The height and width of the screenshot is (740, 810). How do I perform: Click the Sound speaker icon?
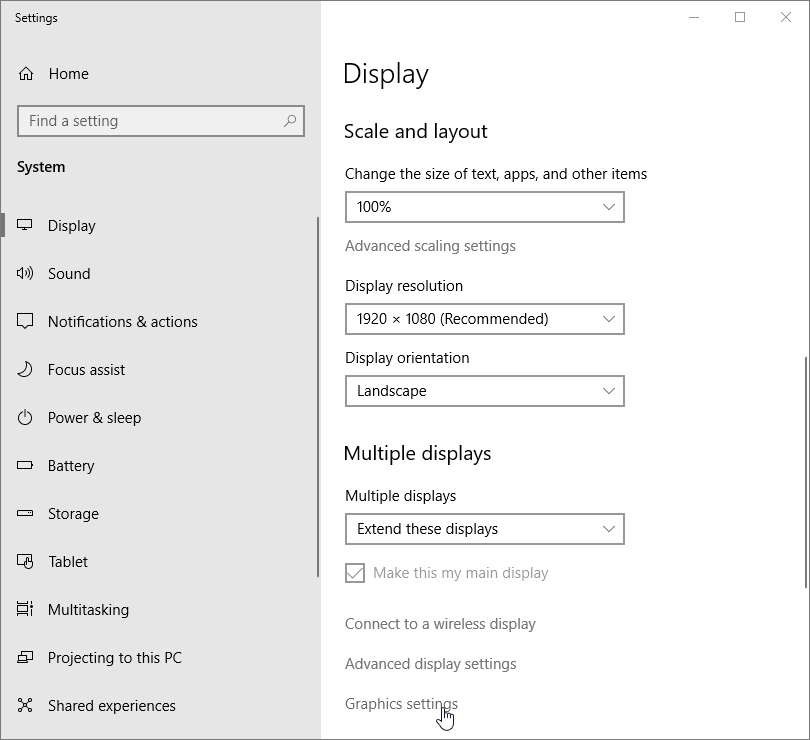point(26,274)
